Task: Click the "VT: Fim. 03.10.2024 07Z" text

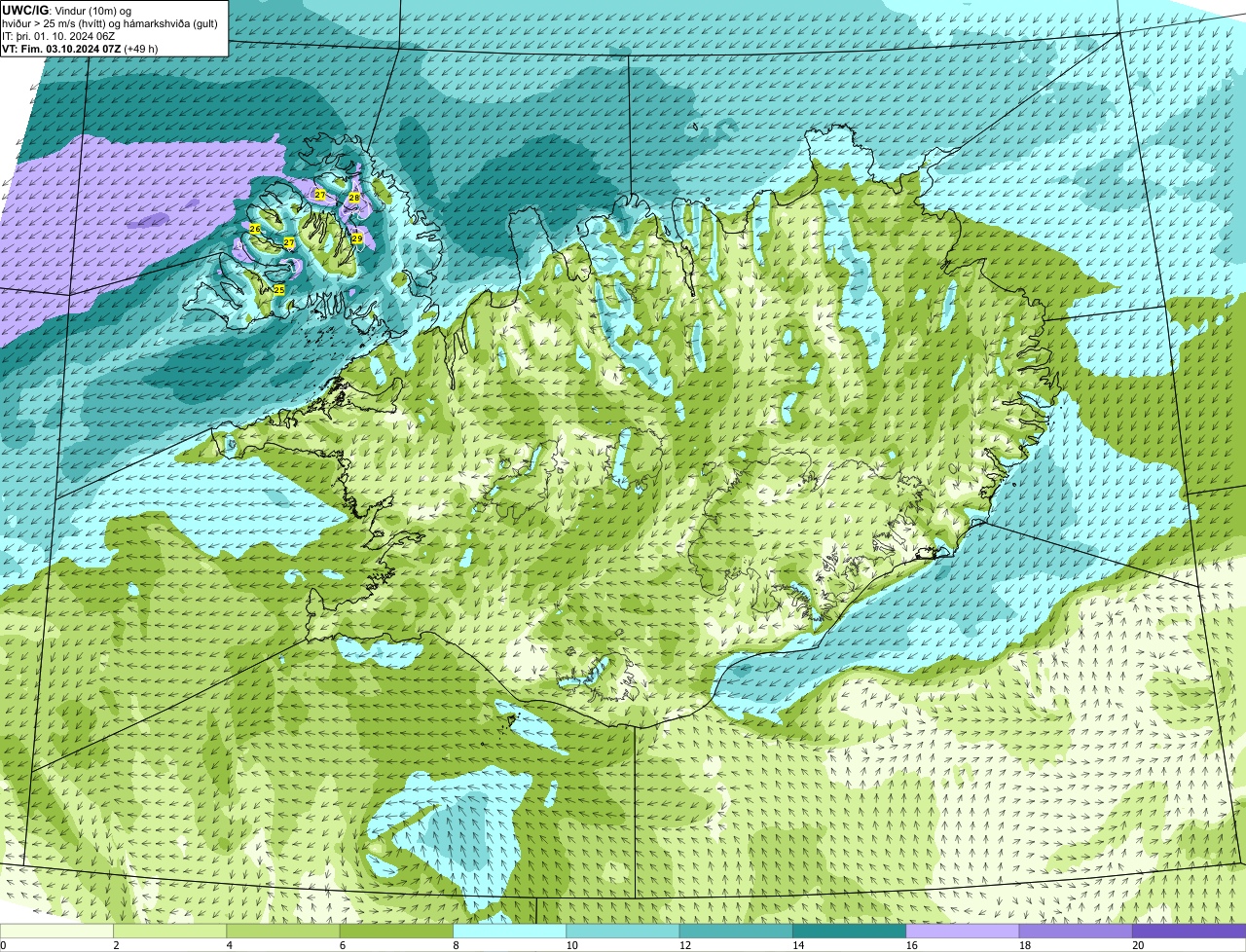Action: coord(61,49)
